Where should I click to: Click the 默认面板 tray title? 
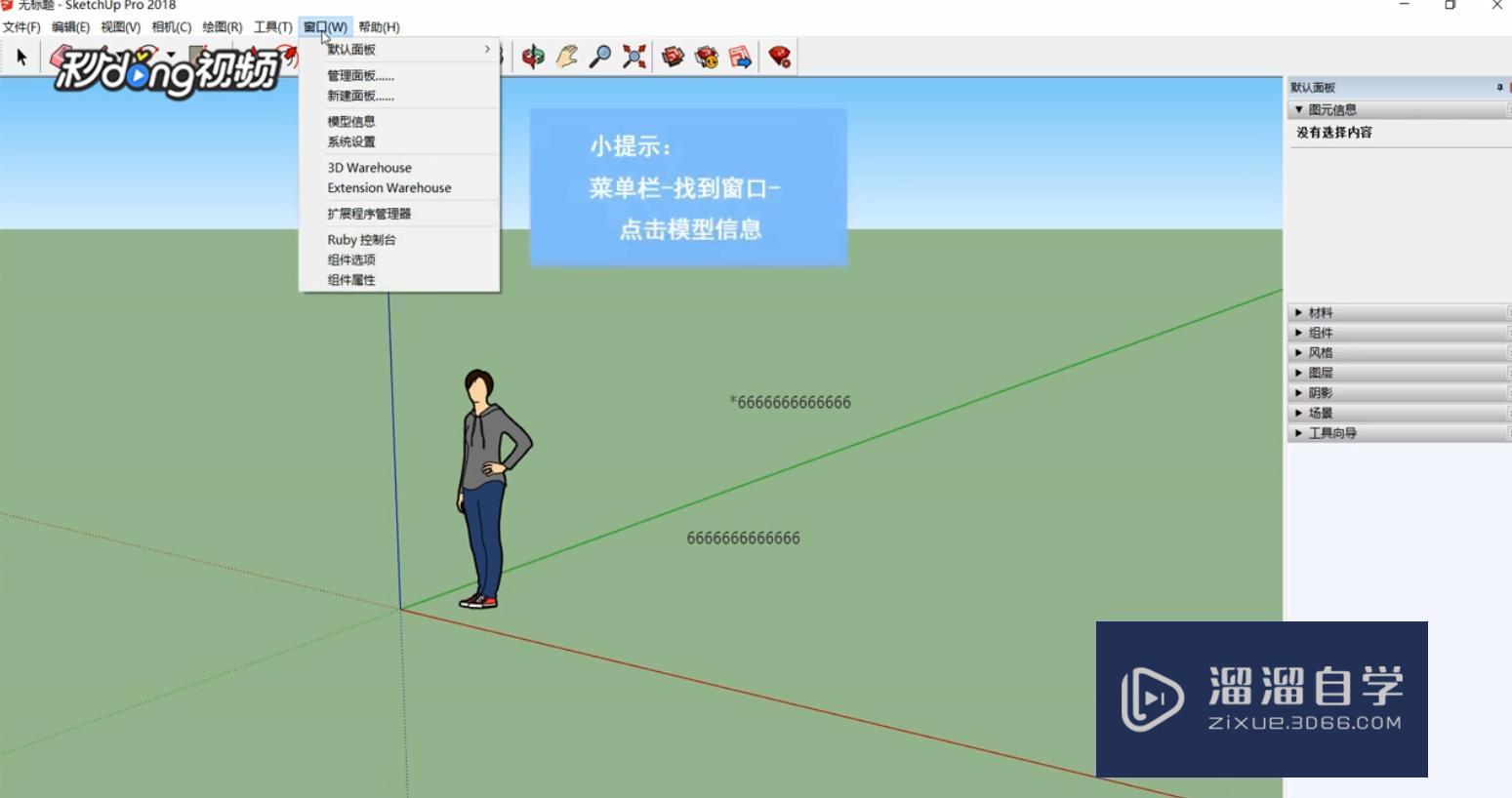point(1313,88)
